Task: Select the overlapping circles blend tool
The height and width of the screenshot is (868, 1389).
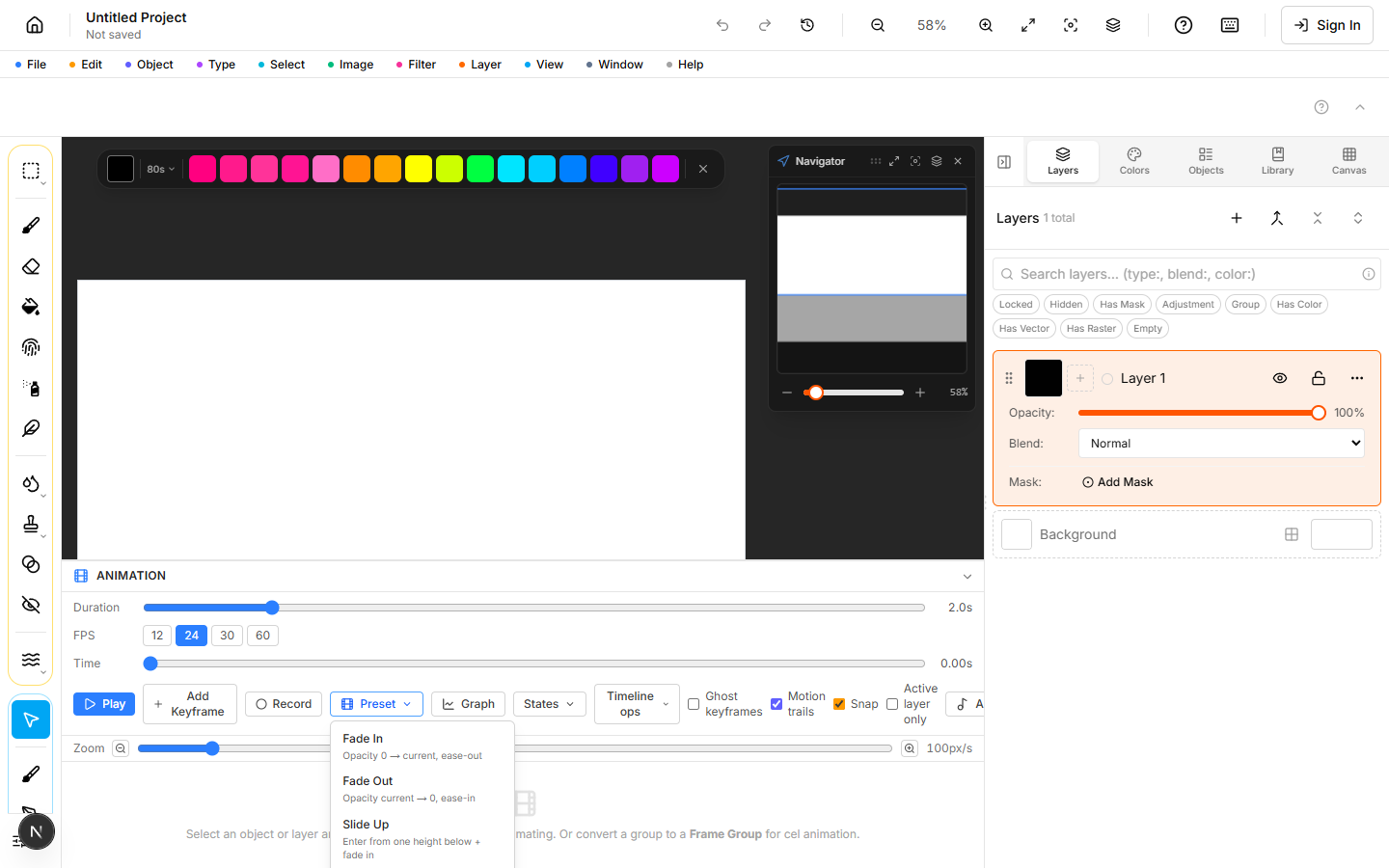Action: [x=31, y=564]
